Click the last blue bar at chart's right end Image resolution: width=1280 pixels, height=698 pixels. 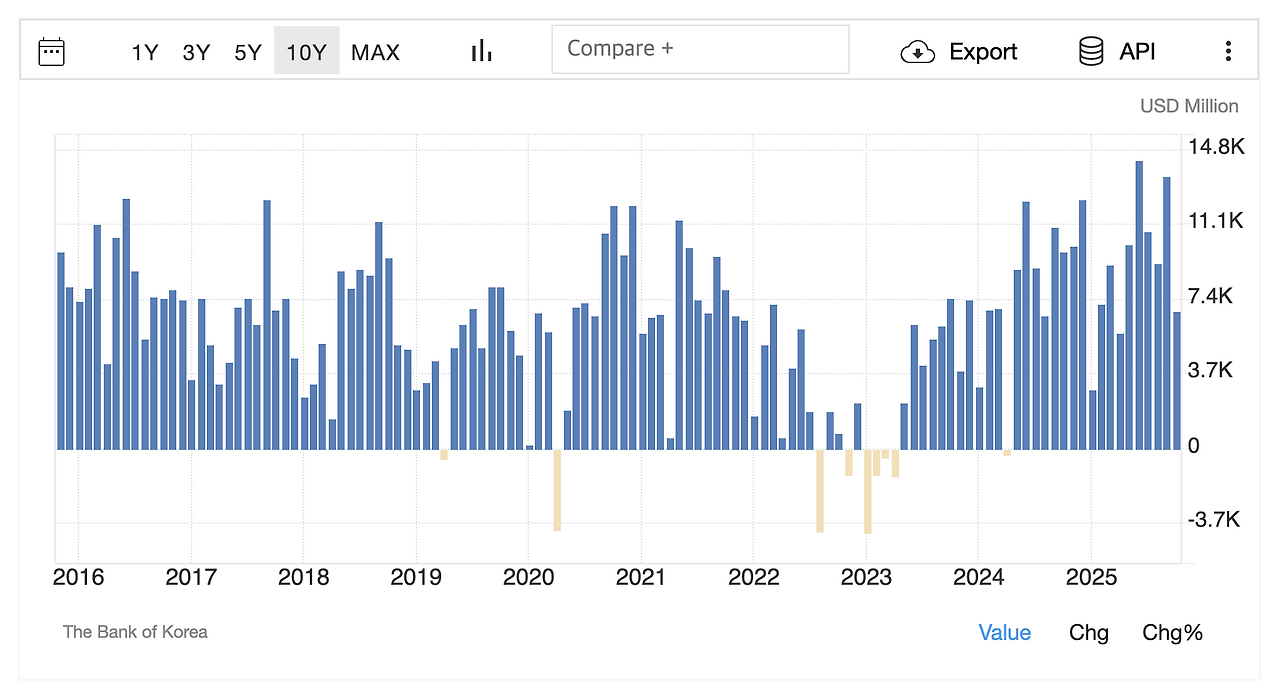coord(1177,381)
